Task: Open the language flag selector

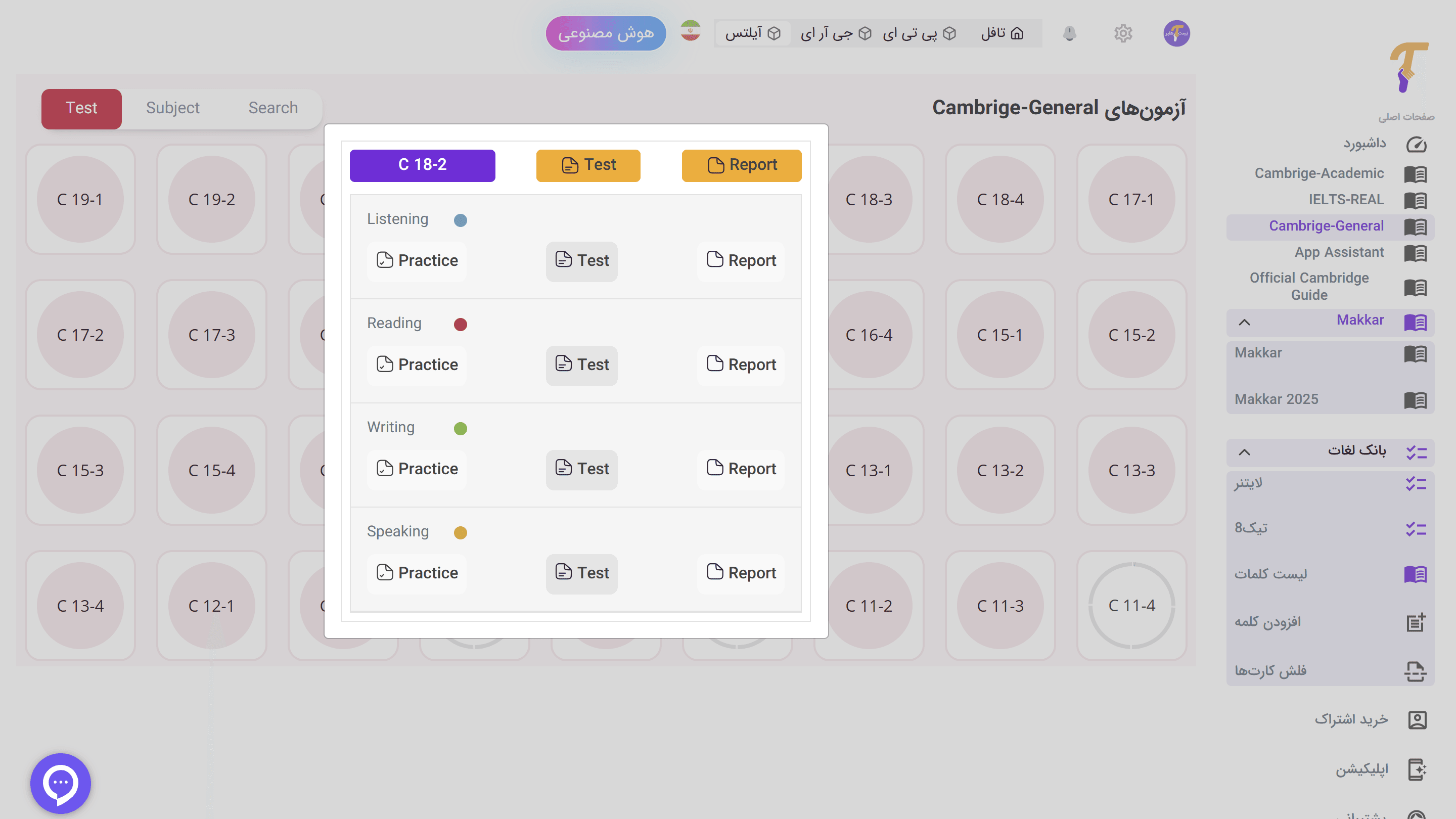Action: [690, 32]
